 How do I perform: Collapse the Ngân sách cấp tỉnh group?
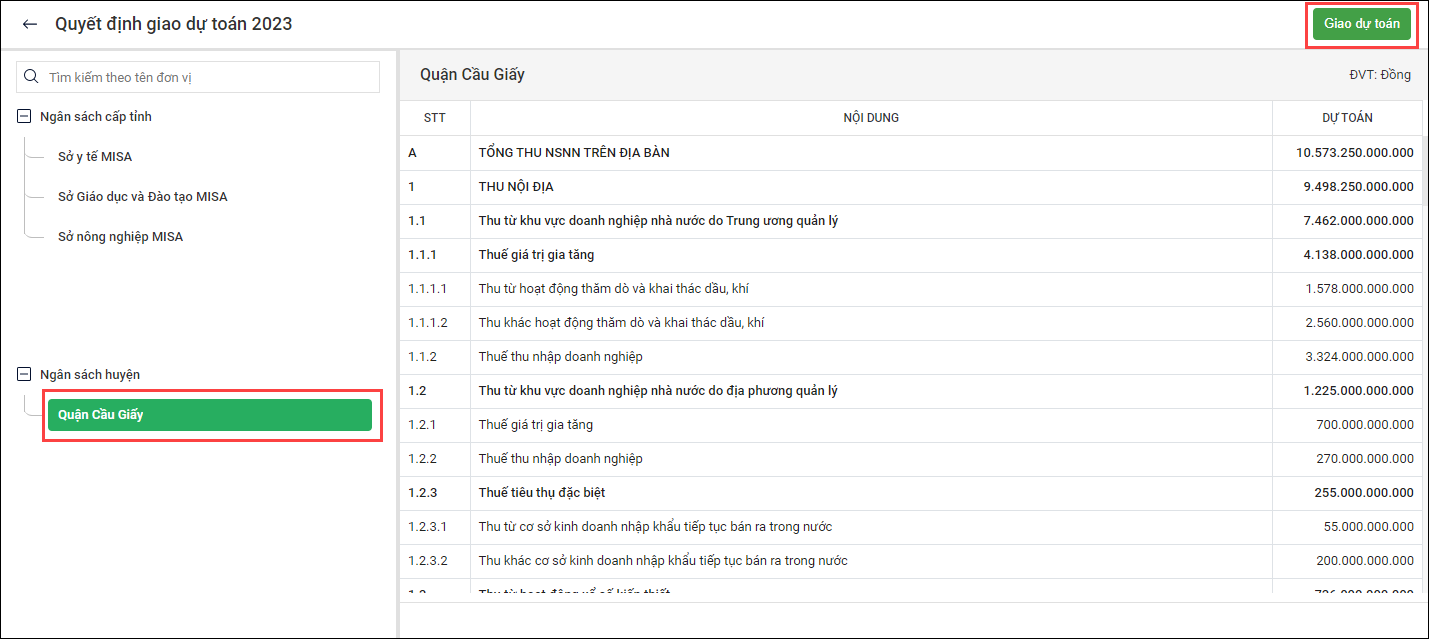[x=25, y=117]
